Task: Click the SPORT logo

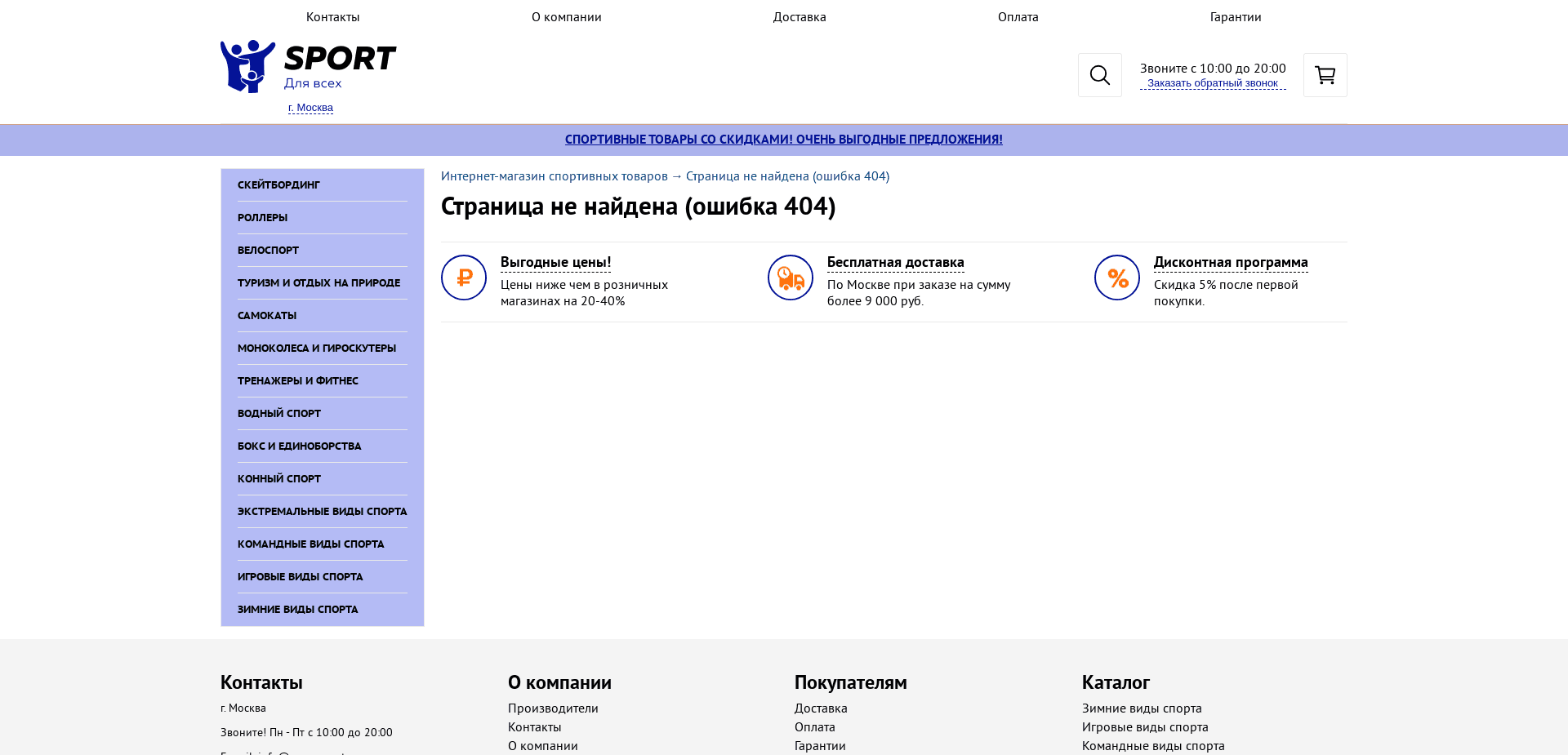Action: click(307, 64)
